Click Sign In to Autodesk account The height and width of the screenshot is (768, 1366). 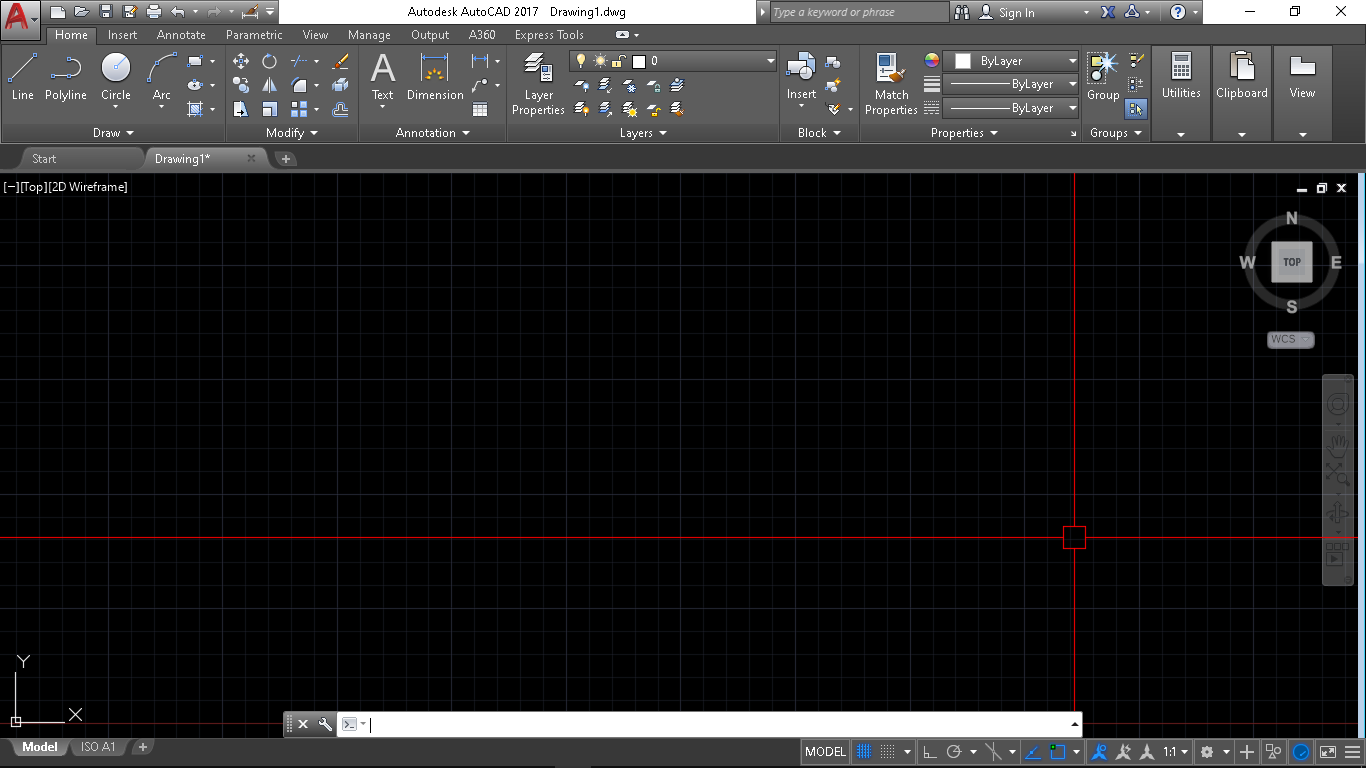[x=1017, y=13]
